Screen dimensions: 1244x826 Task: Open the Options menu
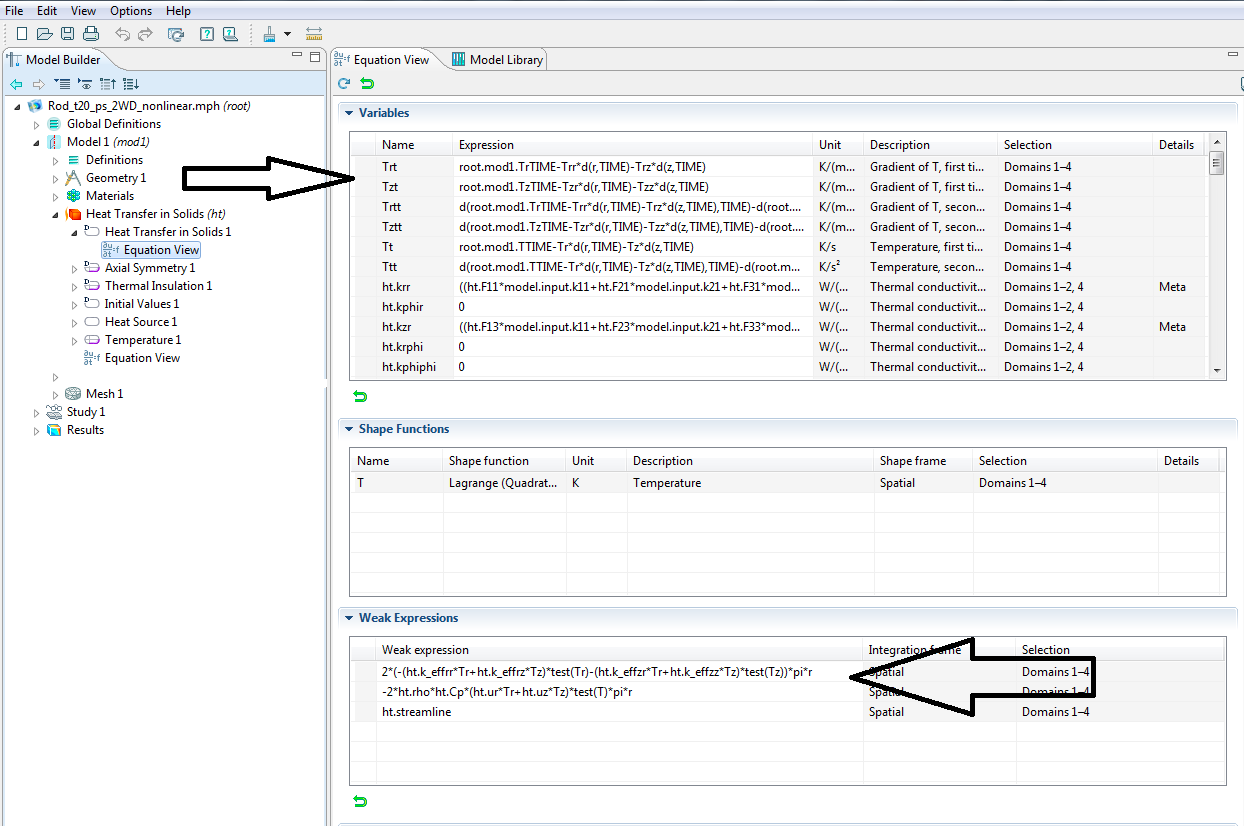tap(131, 11)
